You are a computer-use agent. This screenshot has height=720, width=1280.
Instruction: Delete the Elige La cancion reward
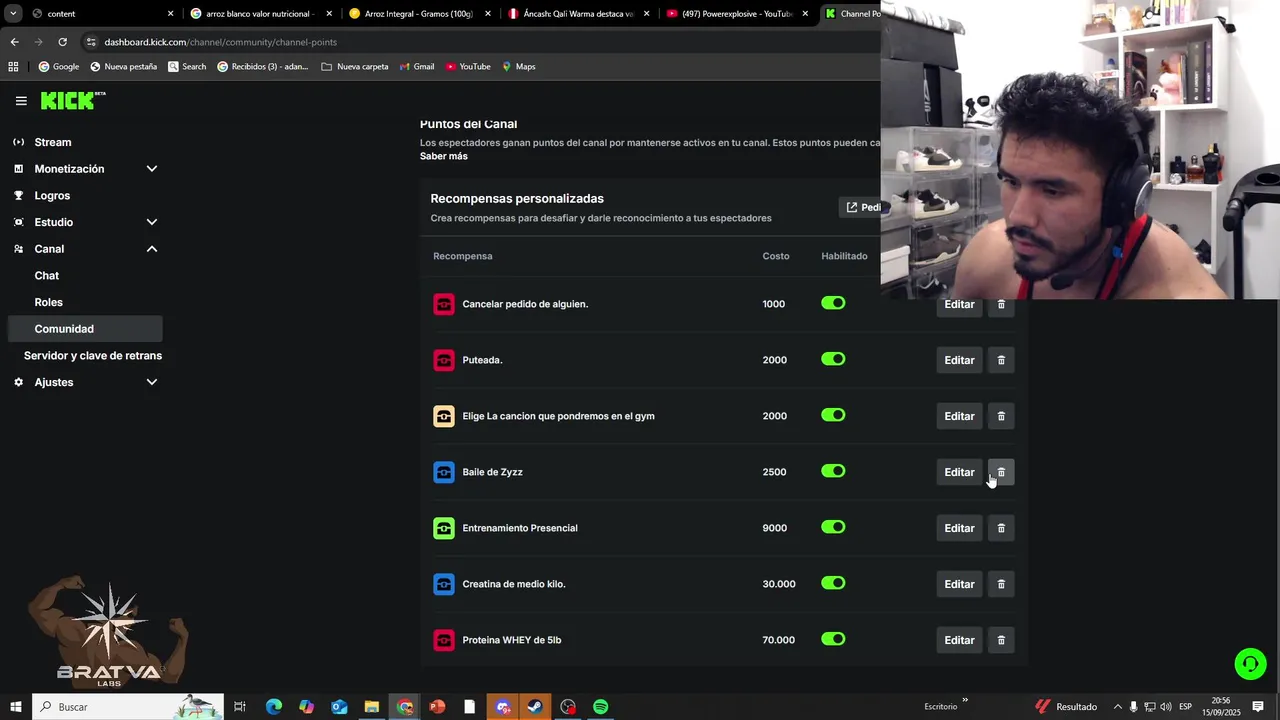pos(1001,416)
